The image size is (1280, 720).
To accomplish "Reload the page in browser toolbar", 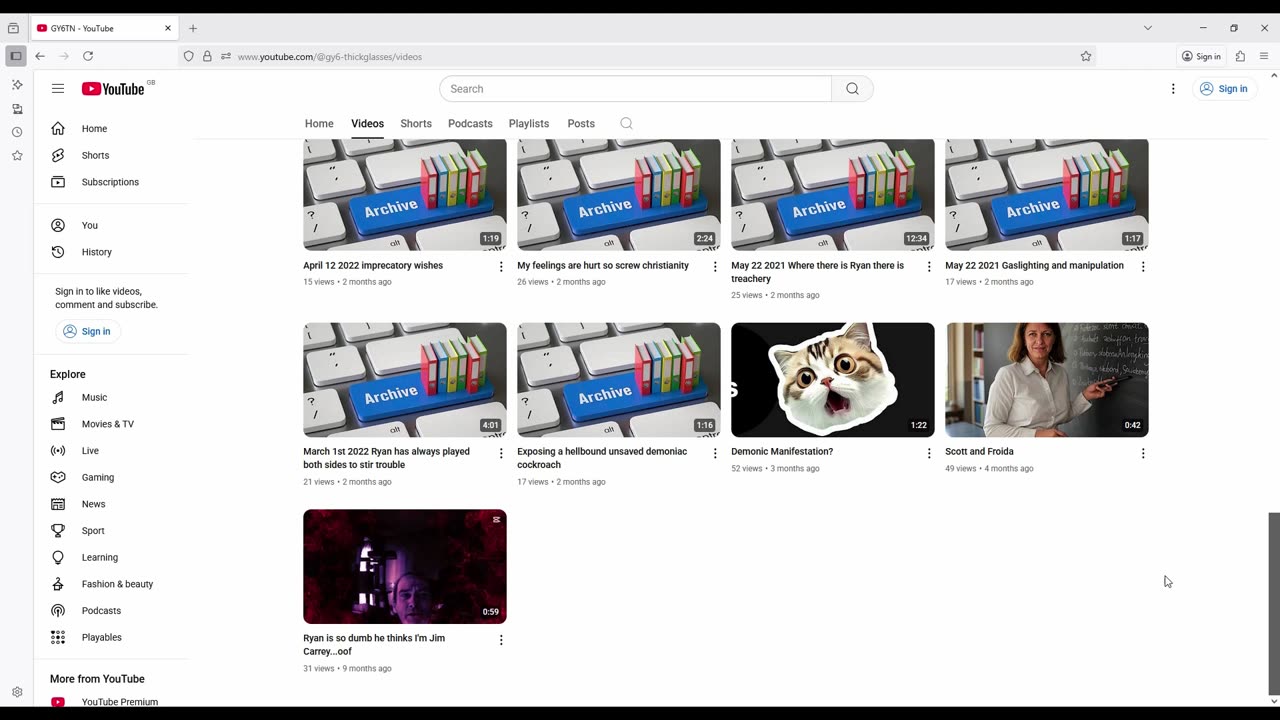I will tap(88, 56).
